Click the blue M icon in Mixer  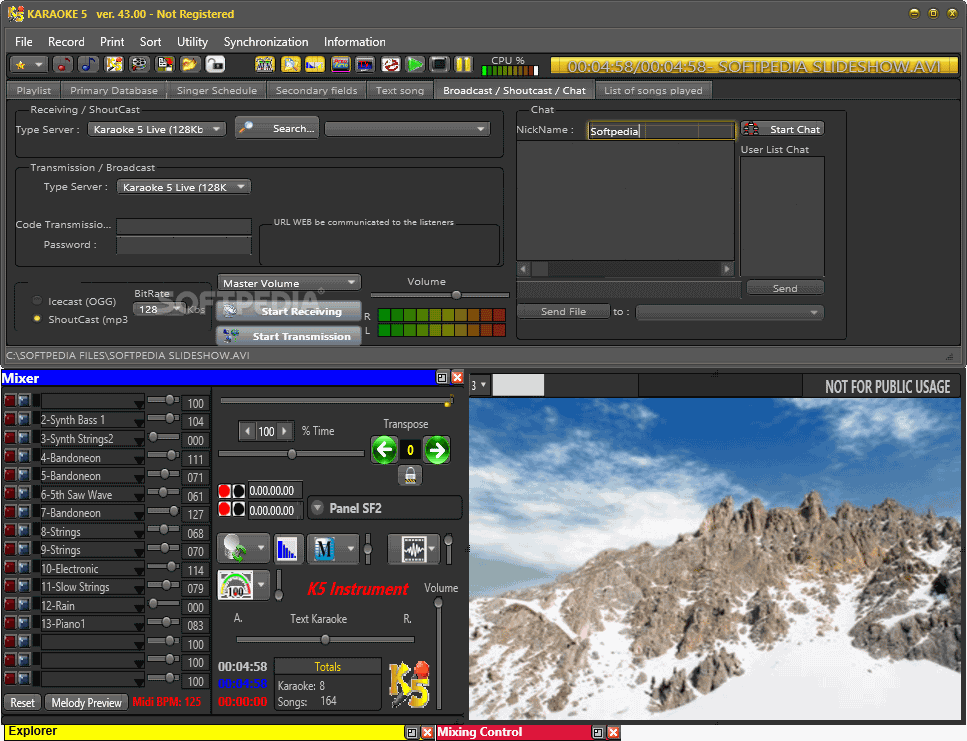click(x=324, y=549)
